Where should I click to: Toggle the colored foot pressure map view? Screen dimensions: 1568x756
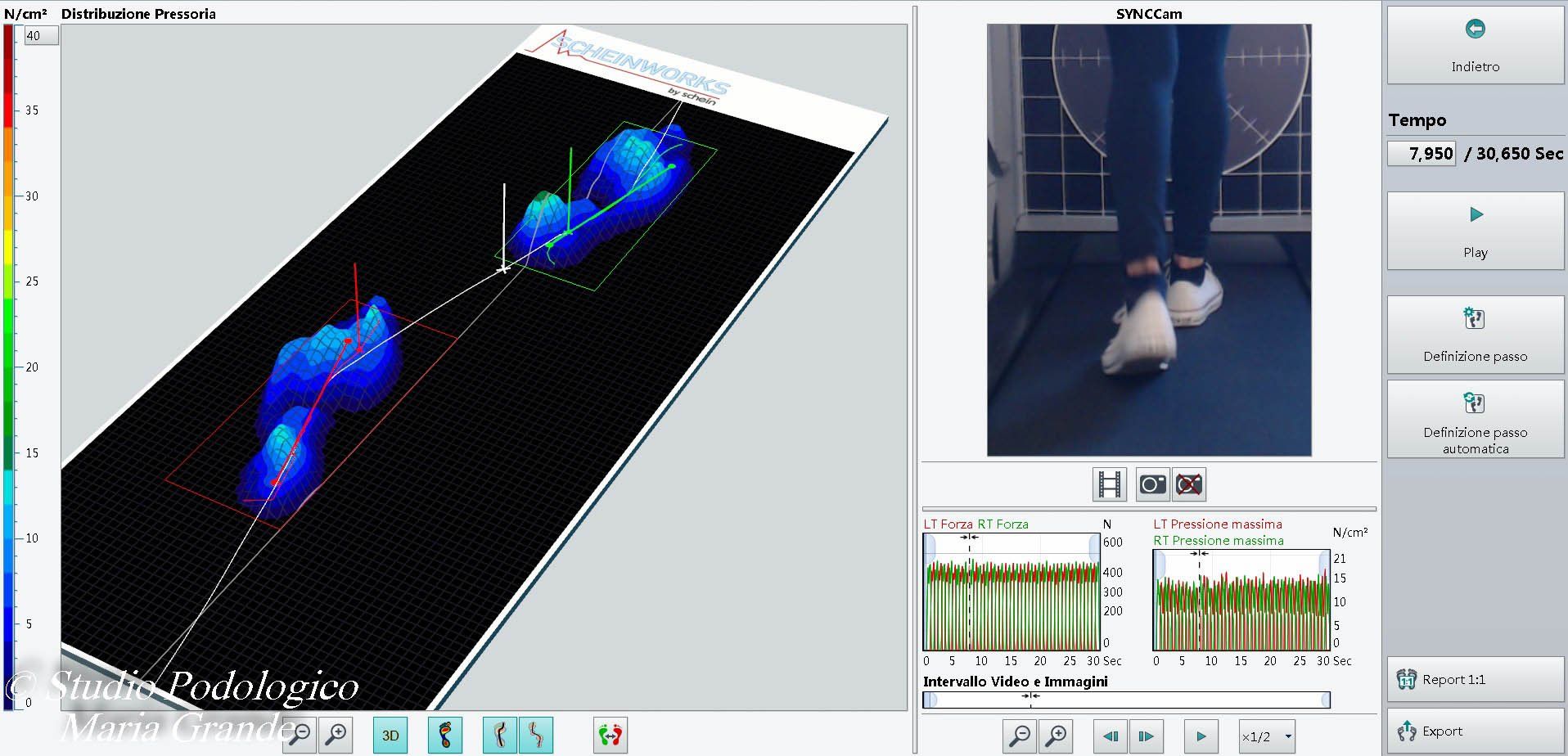click(445, 736)
